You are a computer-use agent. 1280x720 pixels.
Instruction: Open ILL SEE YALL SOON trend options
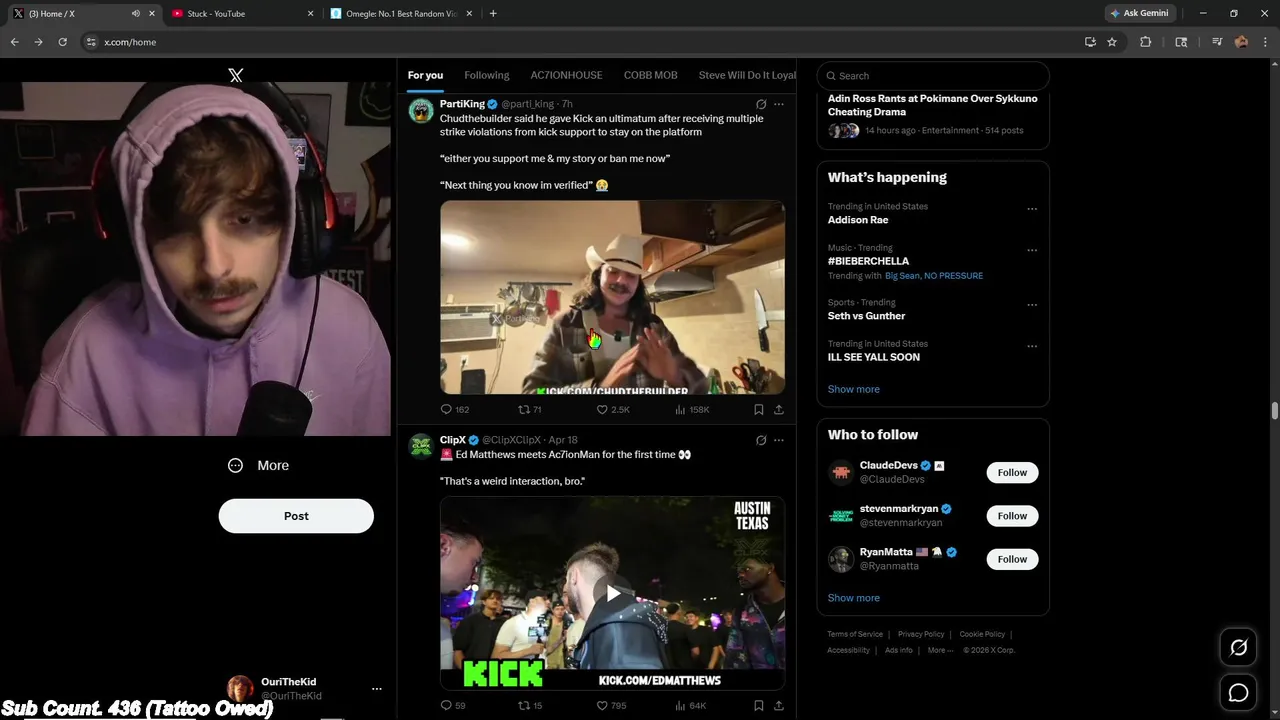coord(1032,346)
